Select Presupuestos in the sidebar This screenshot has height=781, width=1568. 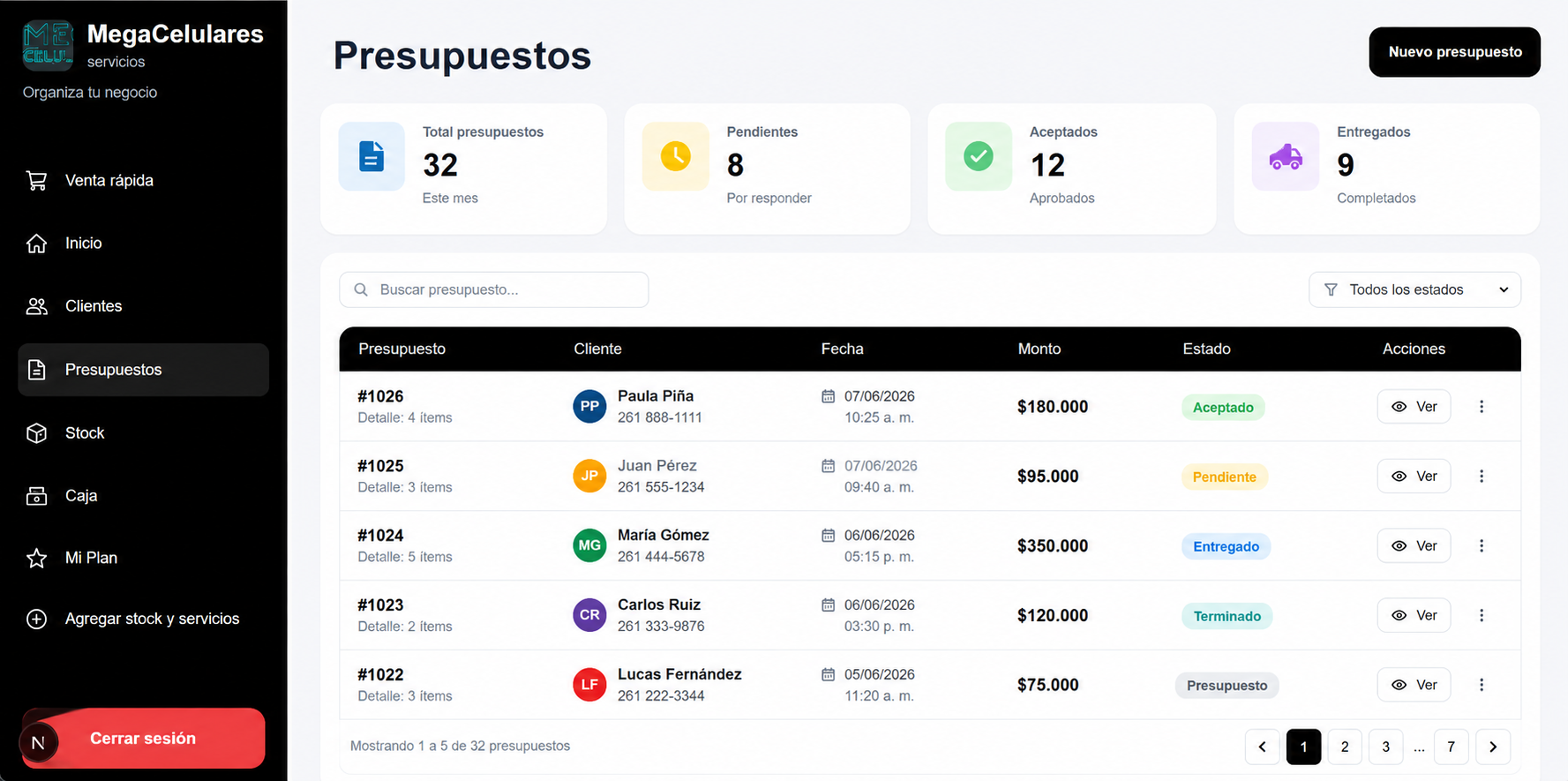tap(143, 370)
